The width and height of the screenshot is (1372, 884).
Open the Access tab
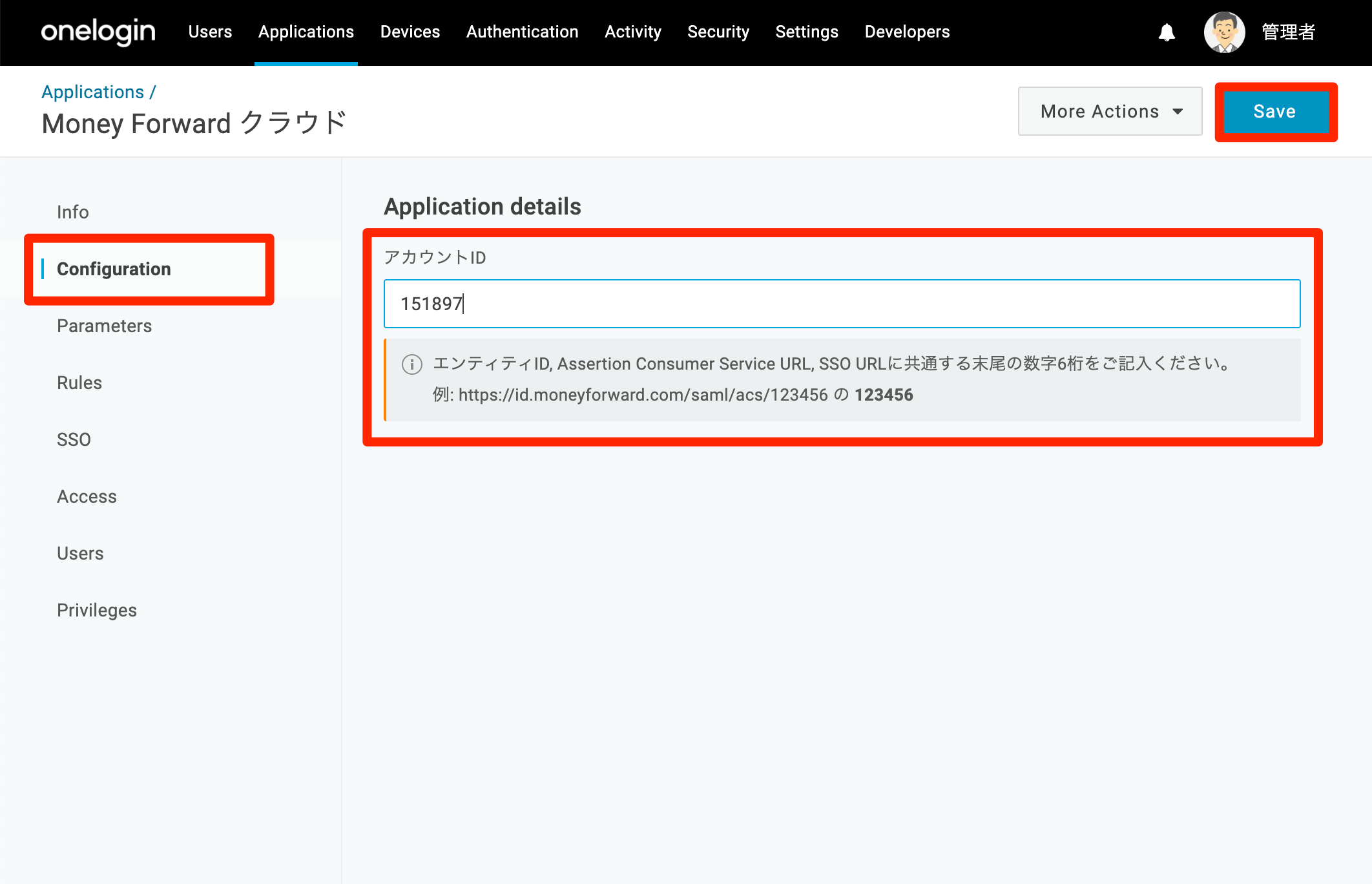pos(87,496)
